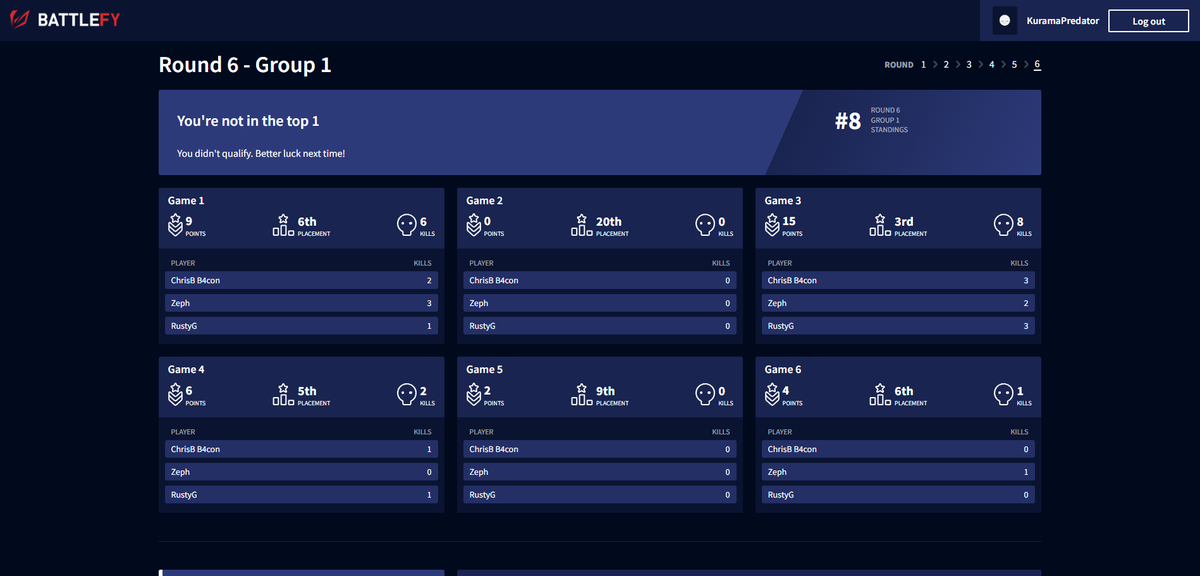Select RustyG row in Game 1
The image size is (1200, 576).
tap(301, 326)
